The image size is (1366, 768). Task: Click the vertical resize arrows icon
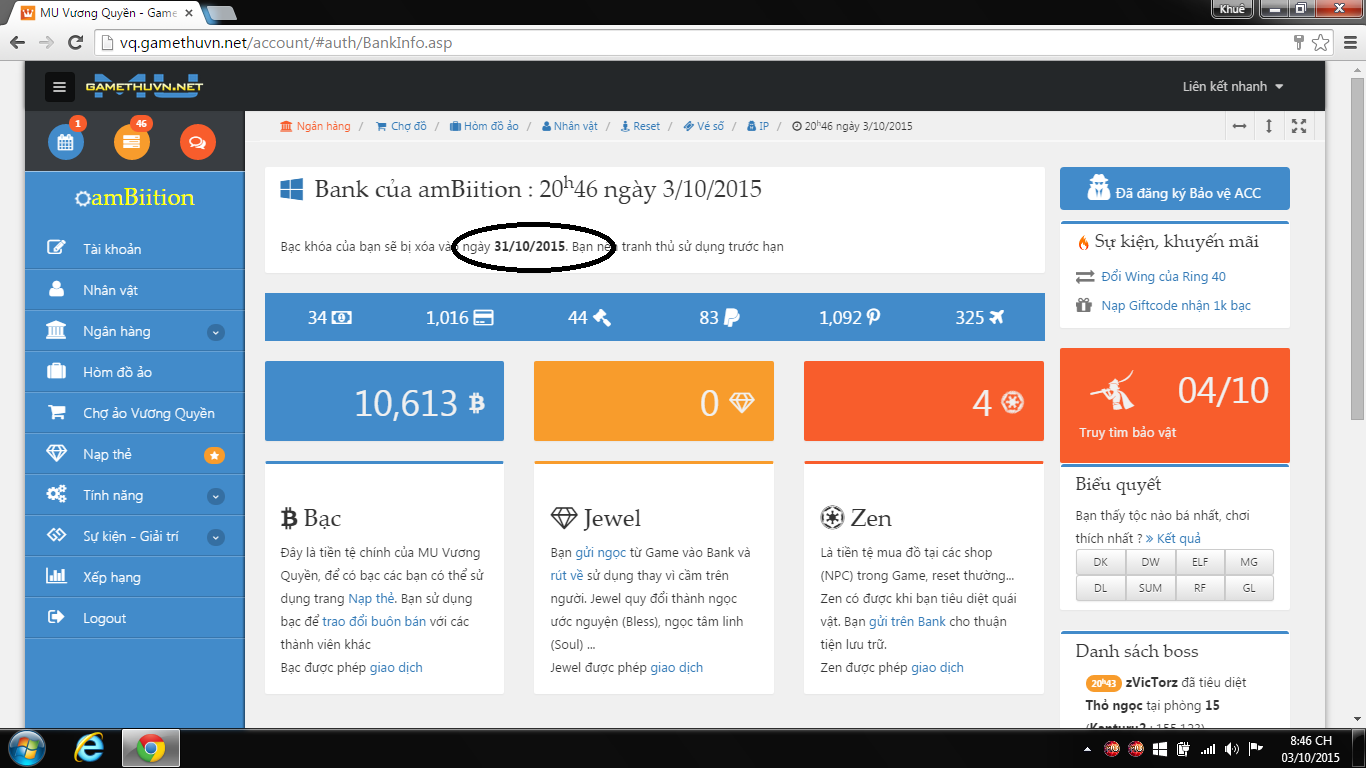pos(1269,126)
